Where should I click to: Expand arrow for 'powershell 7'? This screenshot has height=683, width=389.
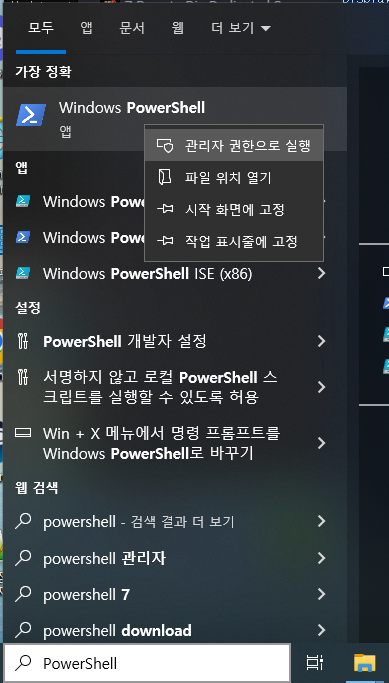(321, 594)
